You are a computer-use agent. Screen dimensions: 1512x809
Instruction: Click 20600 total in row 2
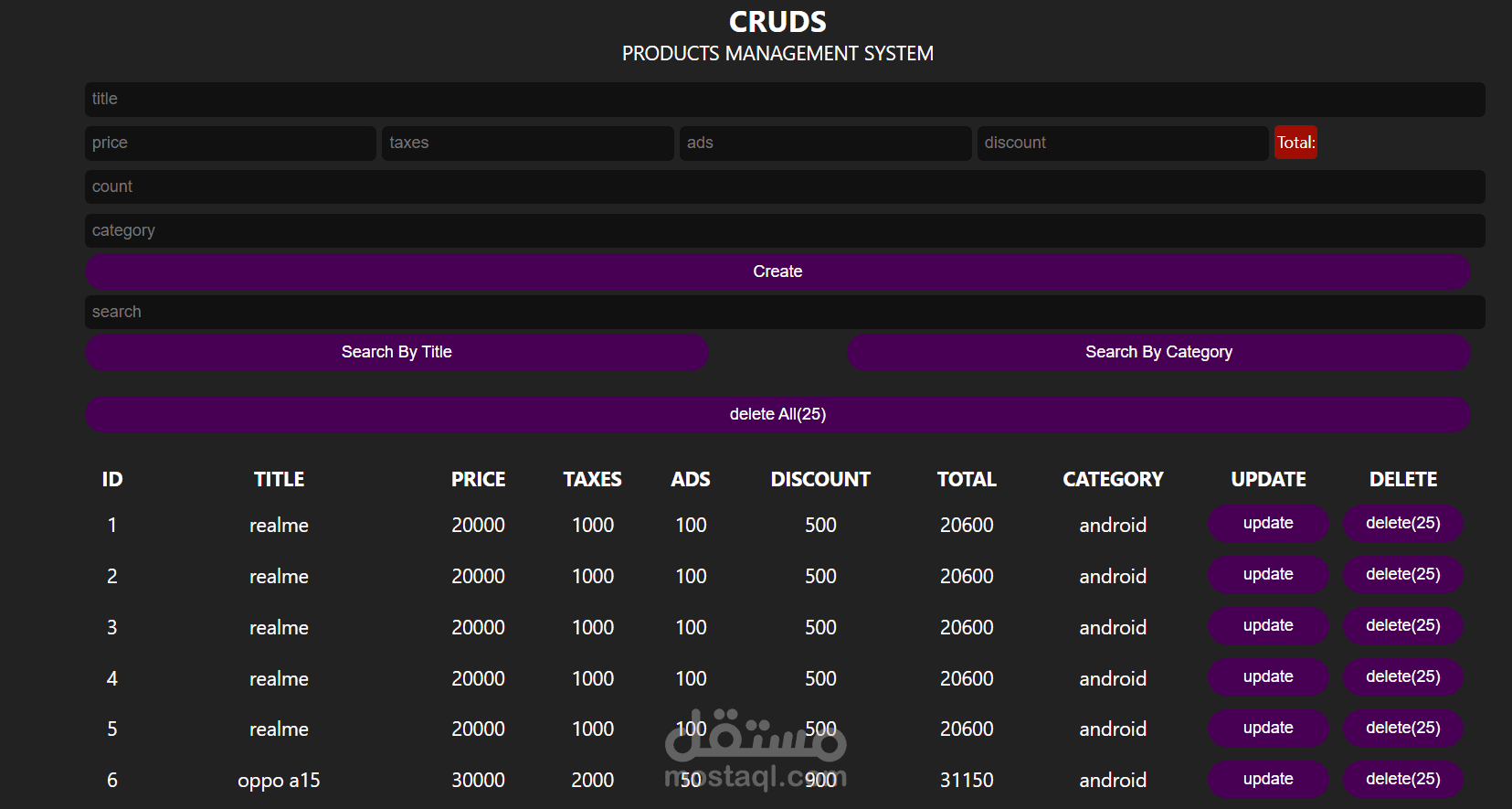click(967, 576)
